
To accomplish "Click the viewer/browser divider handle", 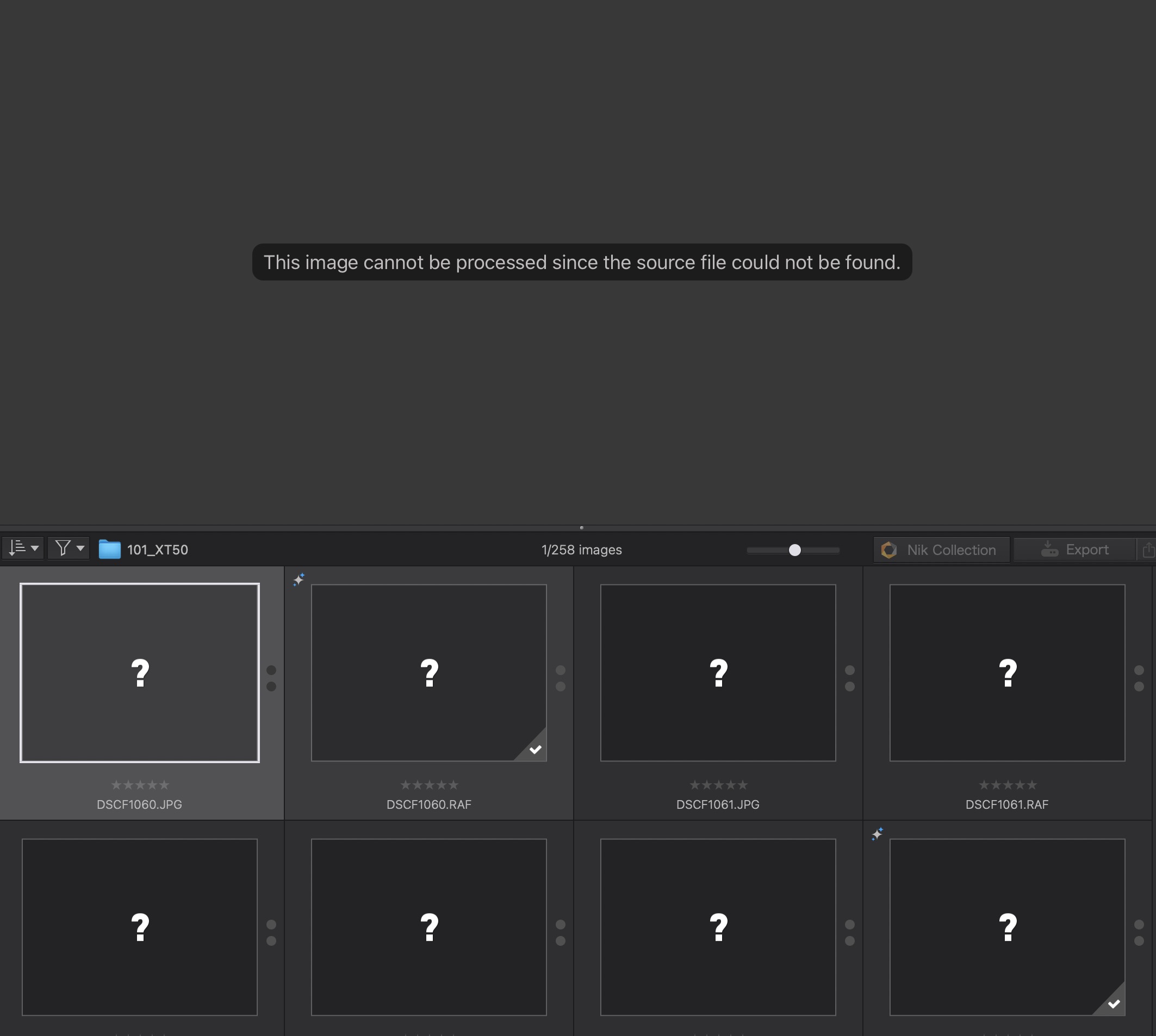I will (581, 528).
